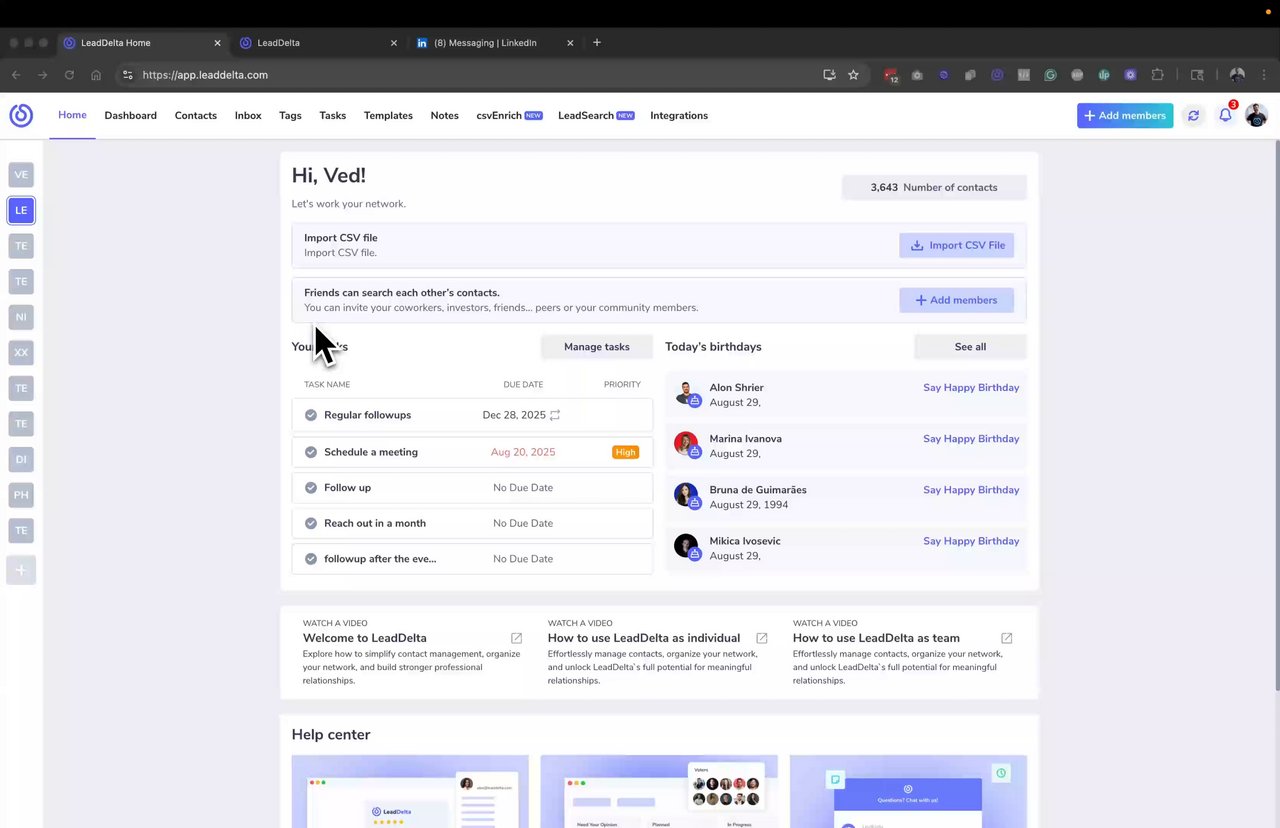Select the NI workspace in sidebar
1280x828 pixels.
(x=21, y=317)
